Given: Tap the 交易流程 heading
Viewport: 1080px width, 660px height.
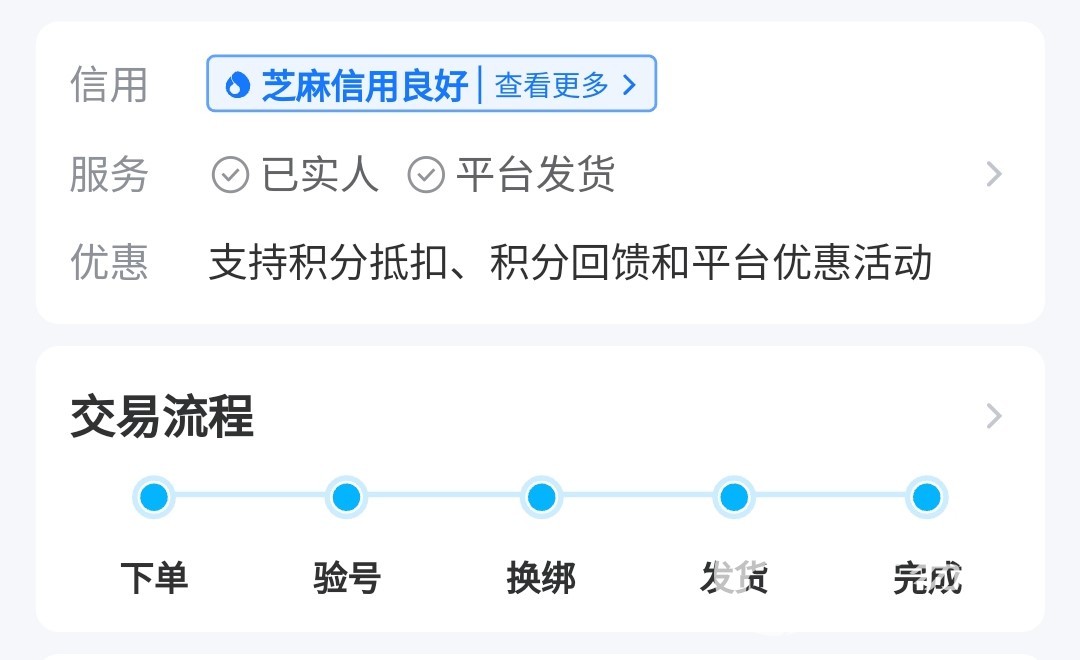Looking at the screenshot, I should [x=162, y=416].
